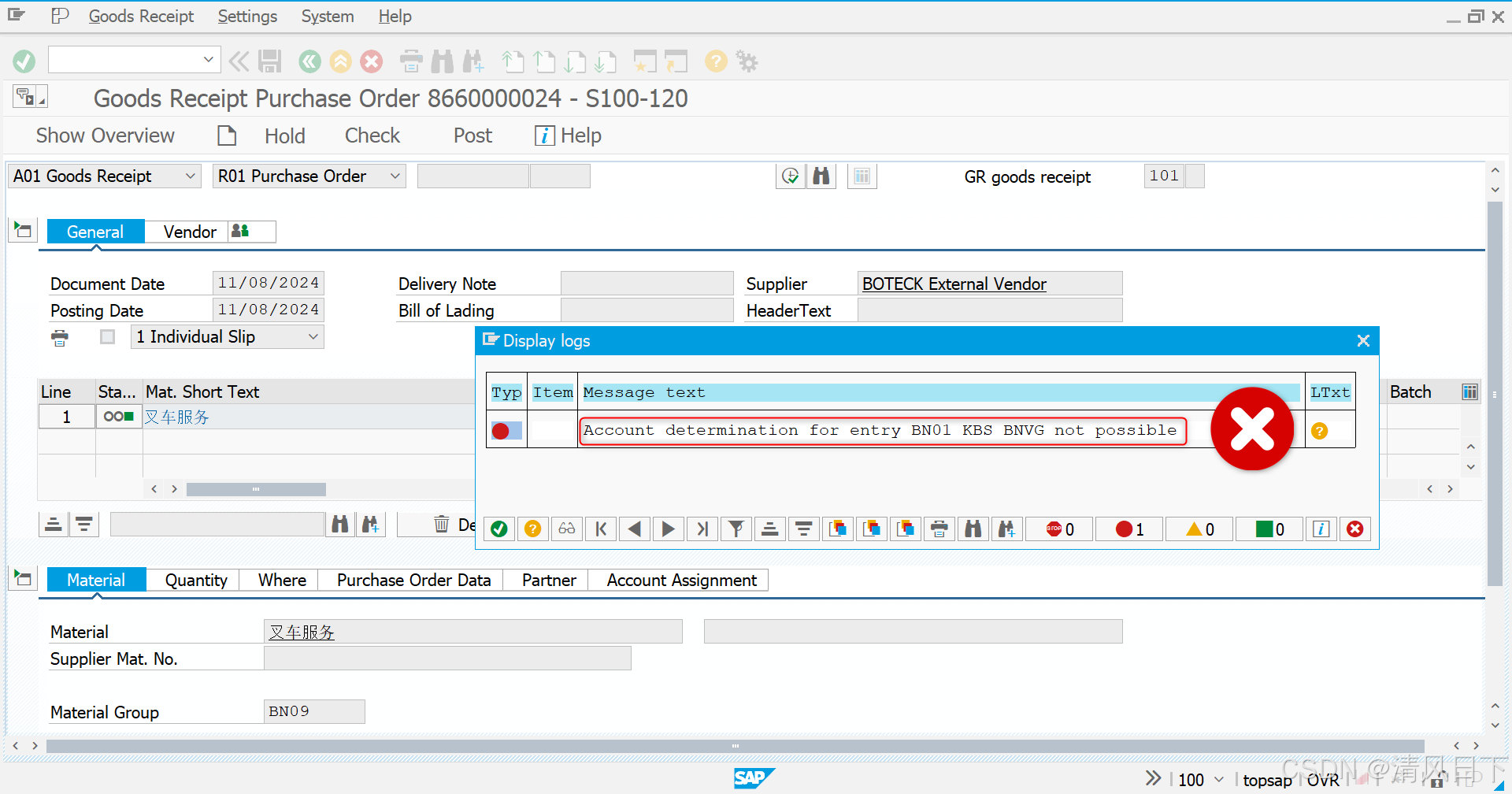
Task: Click the Help question mark icon in the toolbar
Action: coord(715,61)
